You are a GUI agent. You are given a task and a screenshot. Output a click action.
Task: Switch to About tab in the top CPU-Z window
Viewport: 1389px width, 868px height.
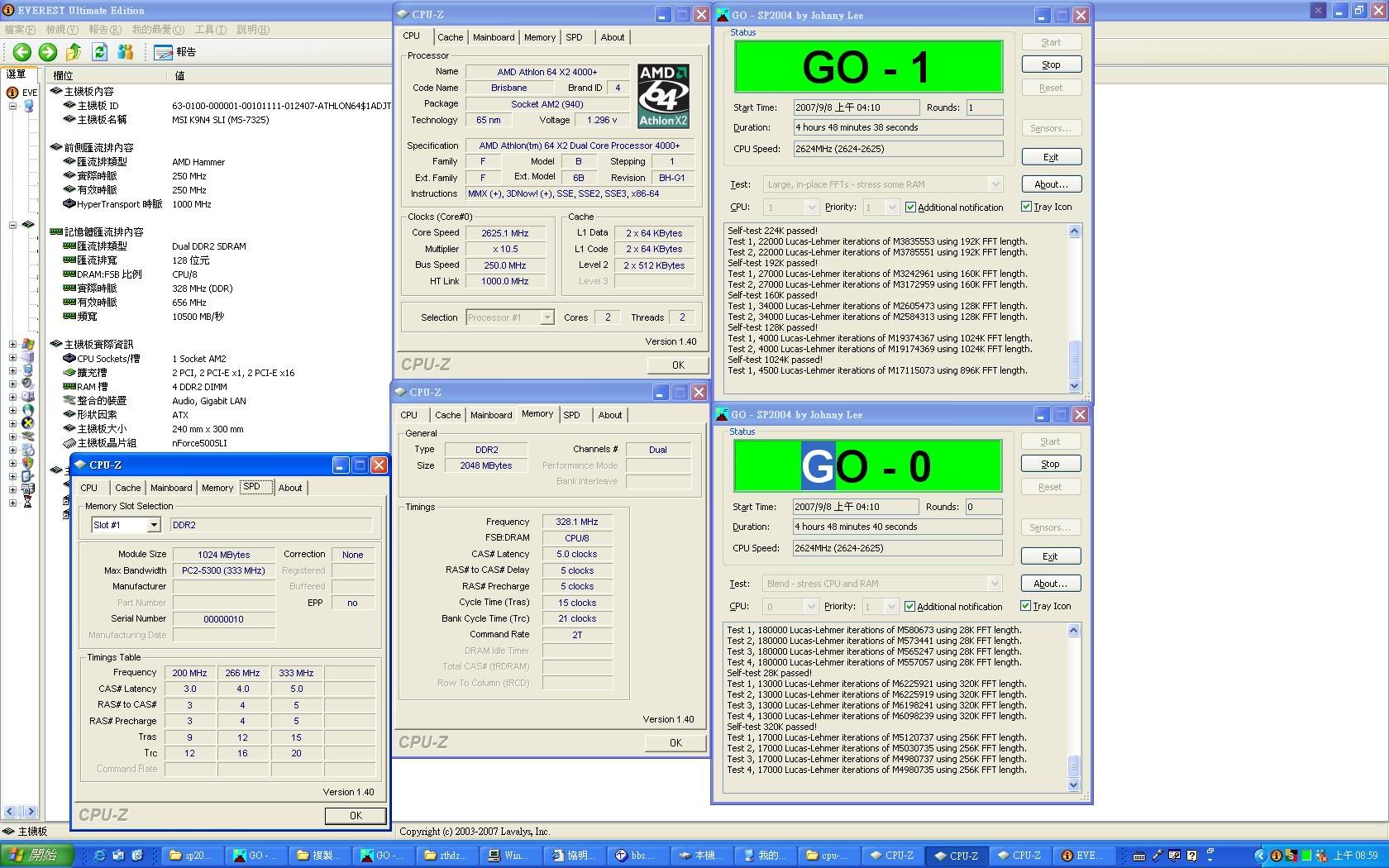pos(613,37)
